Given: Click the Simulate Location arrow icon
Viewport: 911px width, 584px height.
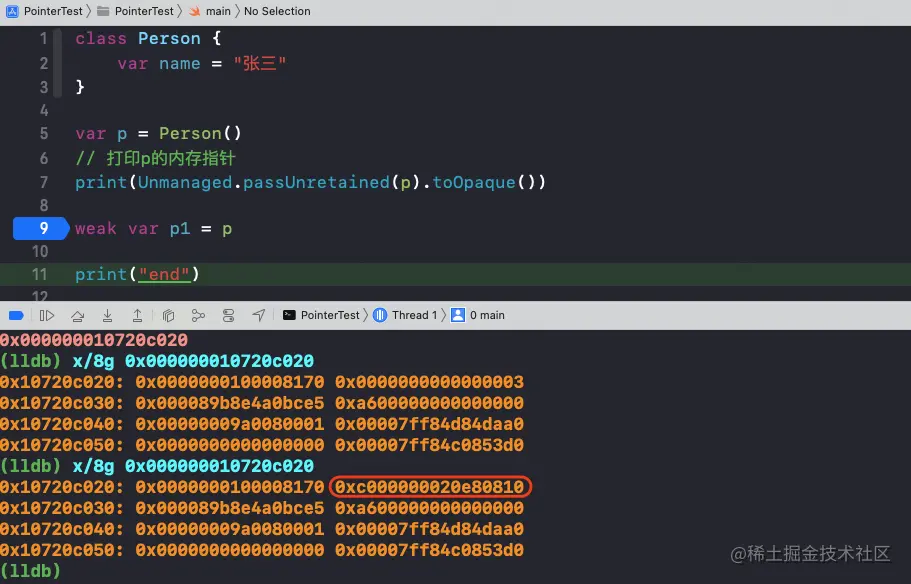Looking at the screenshot, I should click(259, 315).
